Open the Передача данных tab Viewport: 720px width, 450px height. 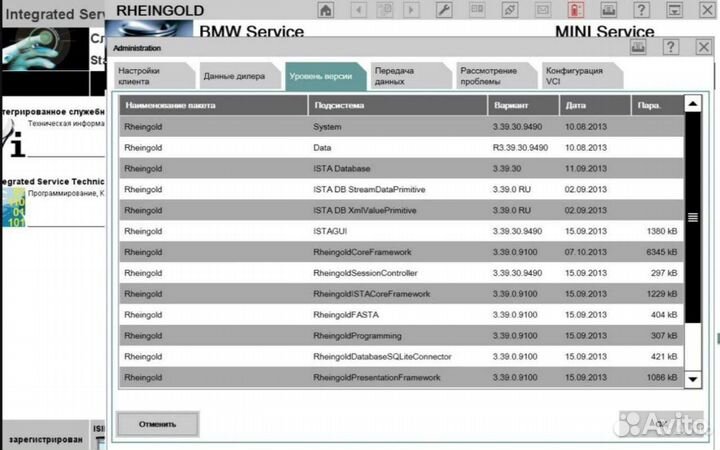[411, 76]
